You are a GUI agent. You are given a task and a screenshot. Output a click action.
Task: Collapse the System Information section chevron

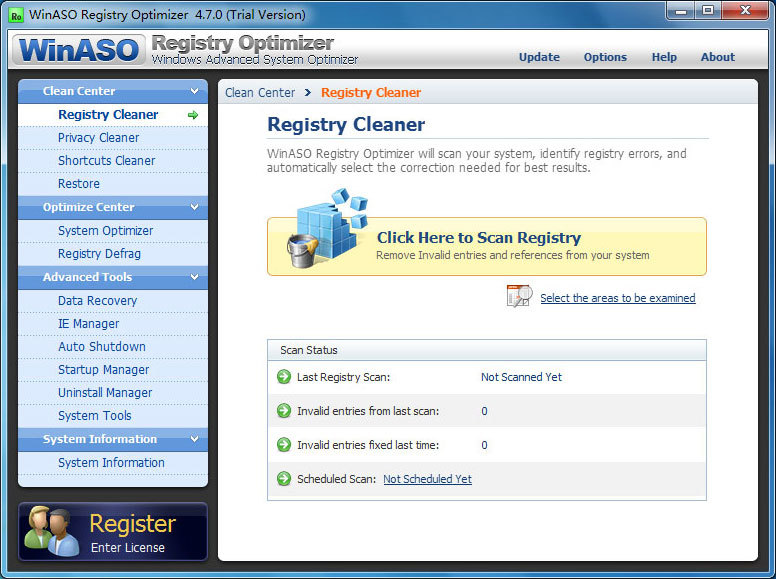point(194,439)
